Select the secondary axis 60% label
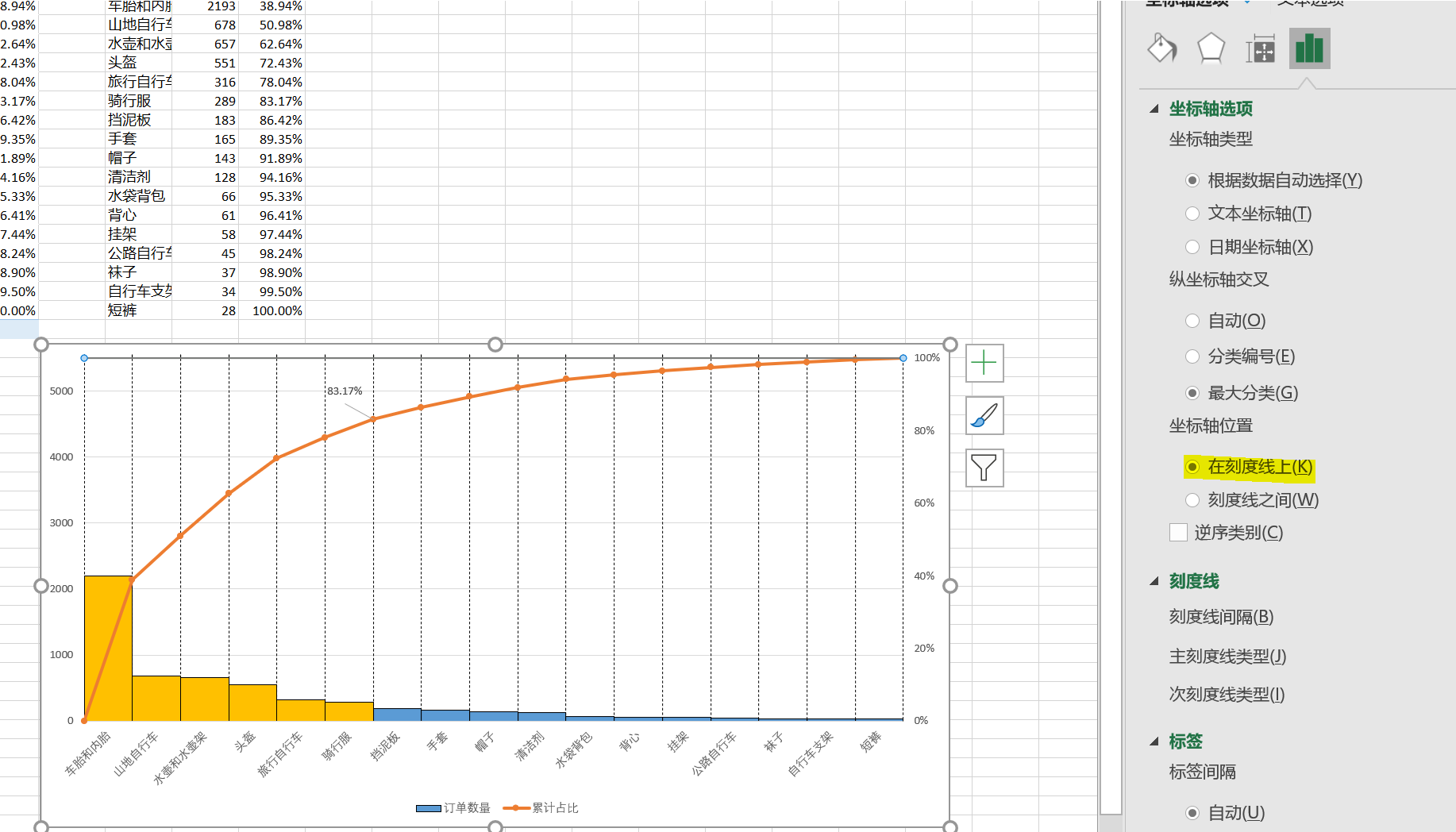The width and height of the screenshot is (1456, 832). [x=924, y=503]
